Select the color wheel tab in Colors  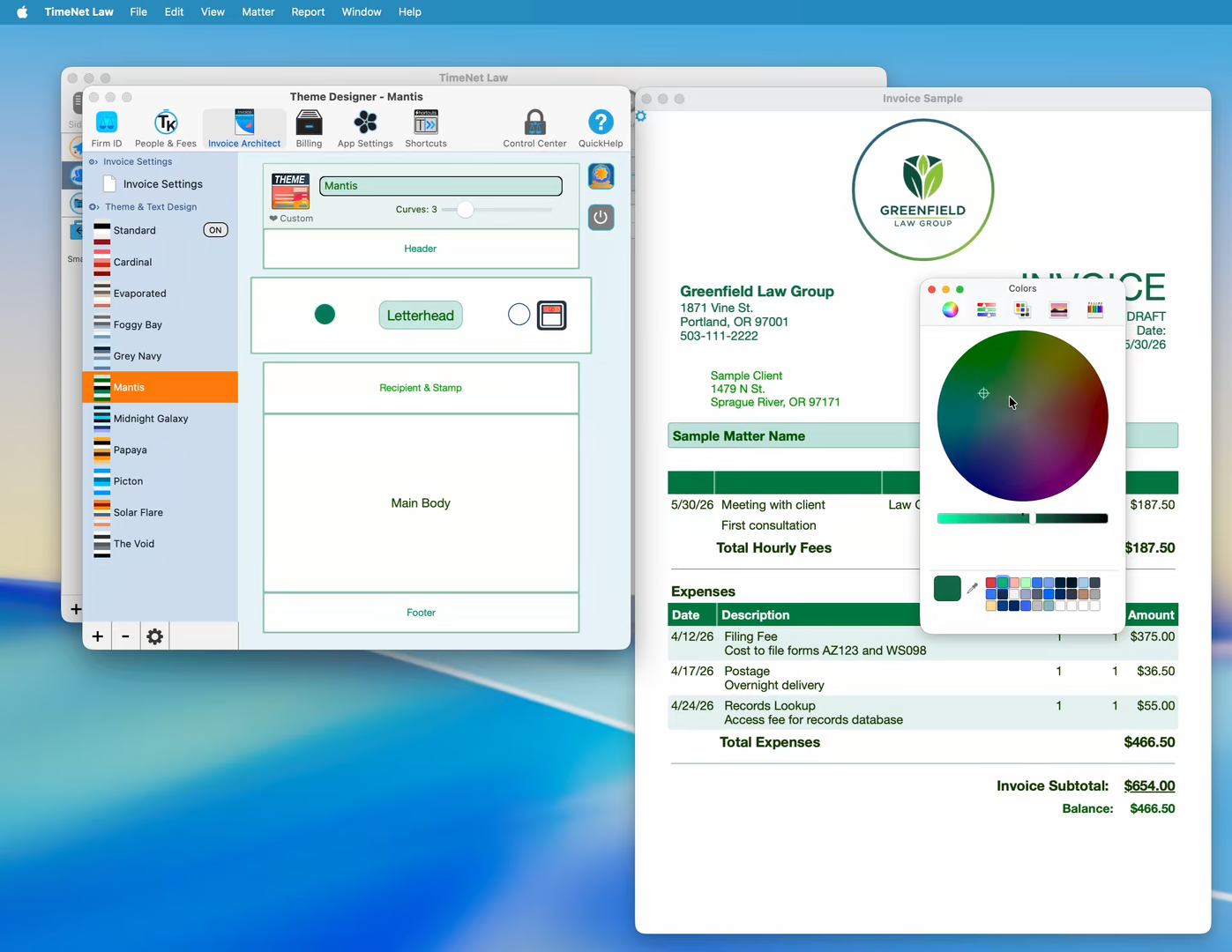coord(950,309)
